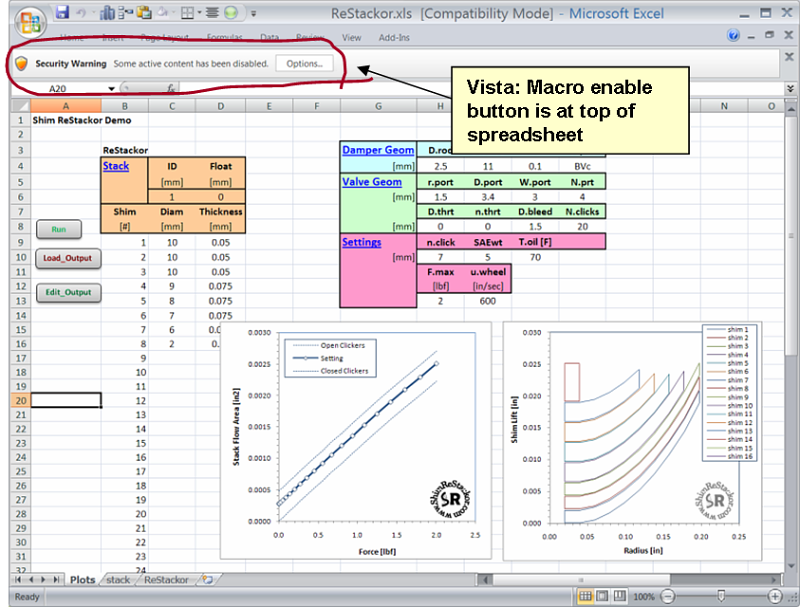Follow the Settings hyperlink

coord(361,242)
